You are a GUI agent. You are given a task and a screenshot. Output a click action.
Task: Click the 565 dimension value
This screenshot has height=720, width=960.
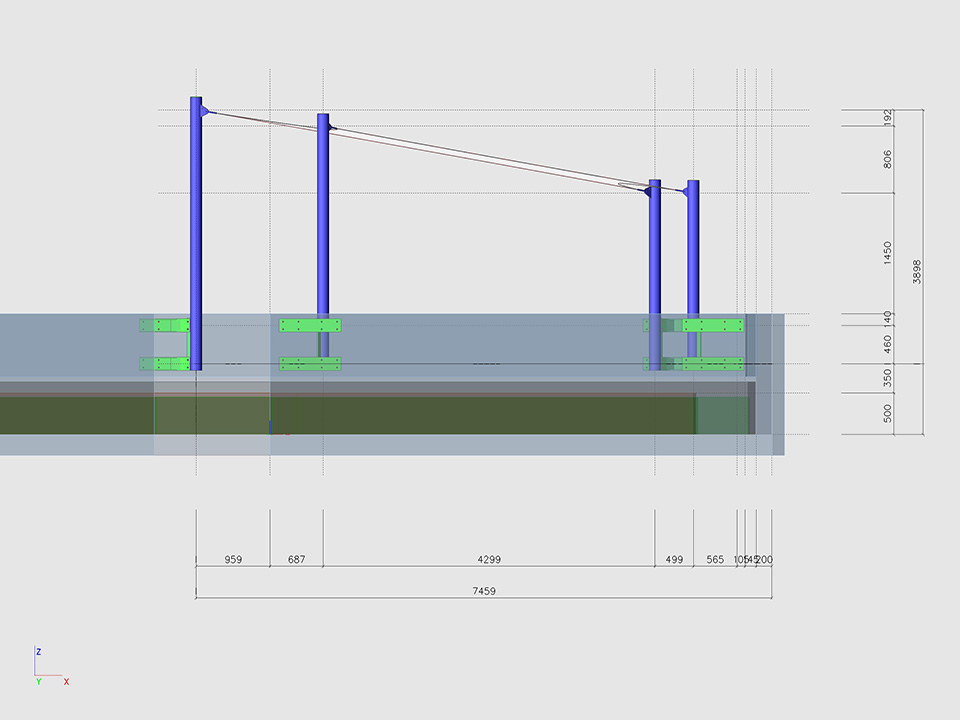[x=715, y=560]
